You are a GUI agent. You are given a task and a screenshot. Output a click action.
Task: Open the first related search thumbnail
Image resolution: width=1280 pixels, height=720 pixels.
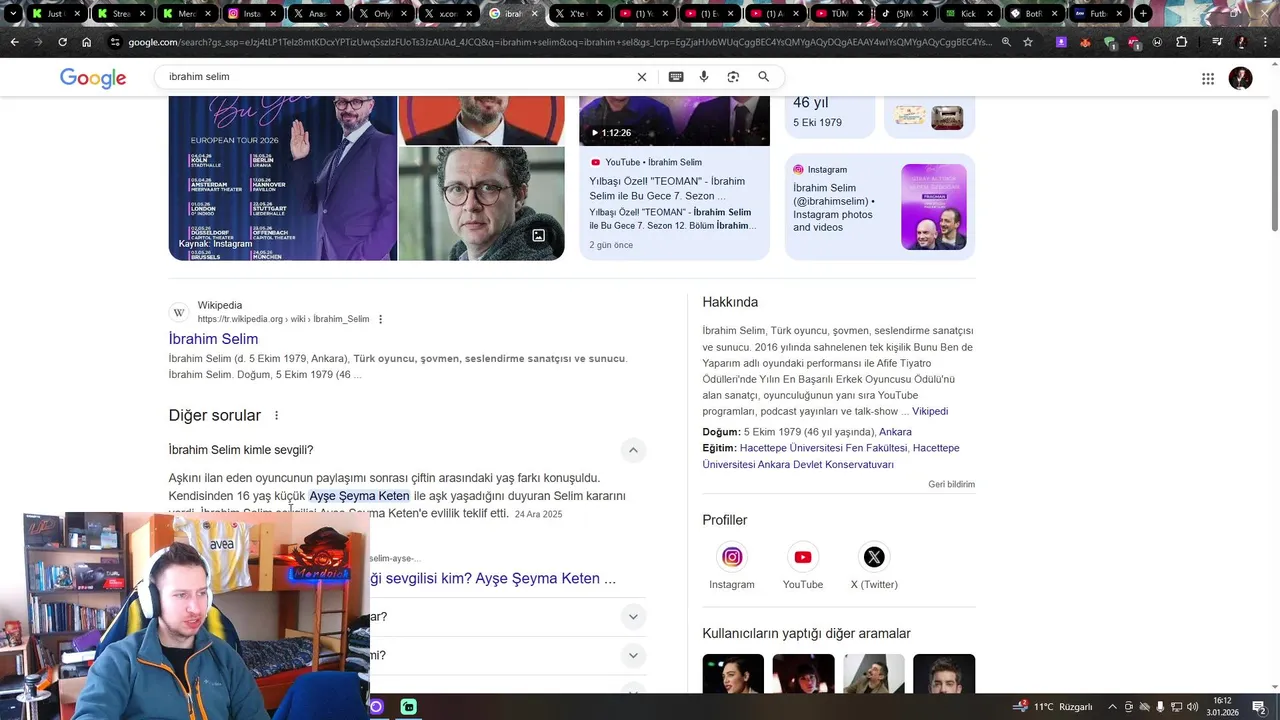click(x=733, y=674)
